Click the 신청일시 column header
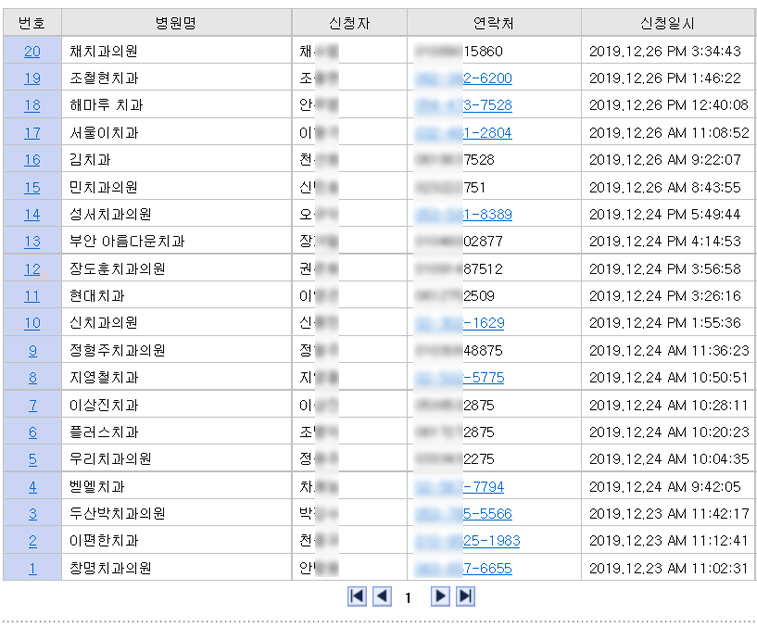757x628 pixels. click(667, 23)
